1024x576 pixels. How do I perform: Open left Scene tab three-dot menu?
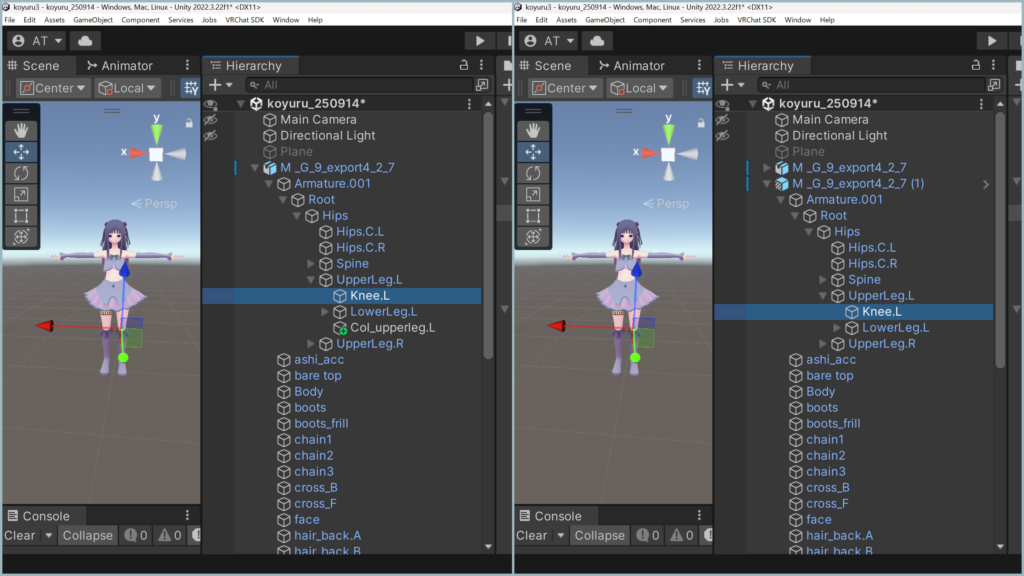click(187, 65)
